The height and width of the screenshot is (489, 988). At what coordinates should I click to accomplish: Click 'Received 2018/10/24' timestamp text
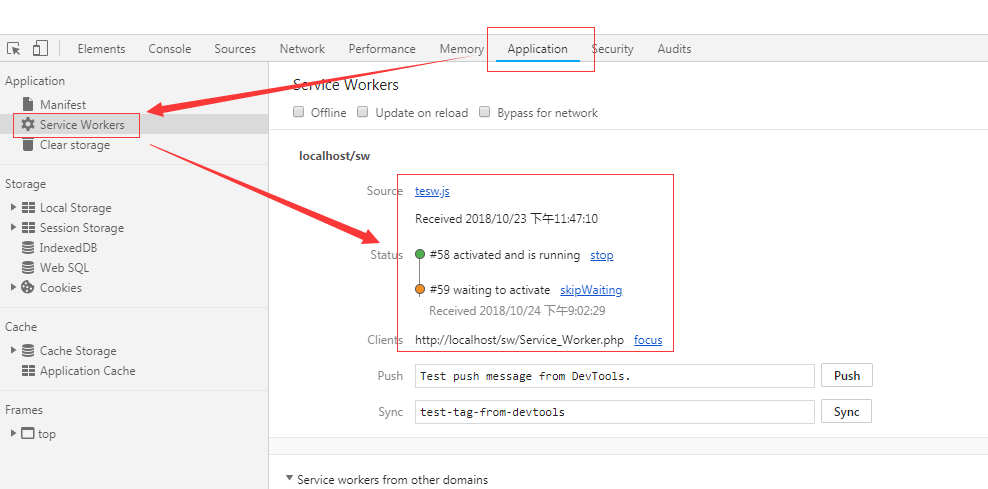[517, 311]
